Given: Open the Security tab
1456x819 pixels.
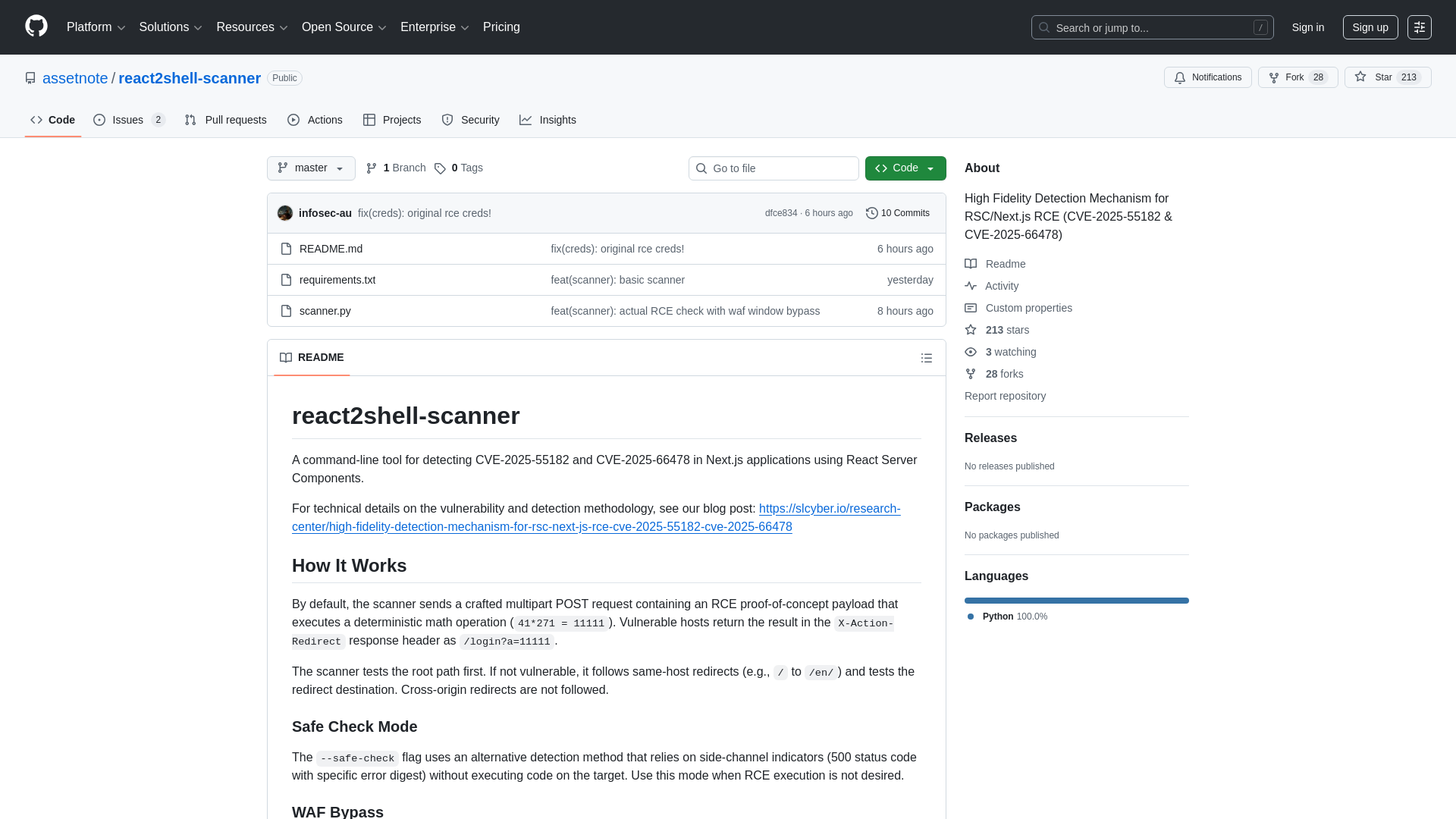Looking at the screenshot, I should pyautogui.click(x=470, y=119).
